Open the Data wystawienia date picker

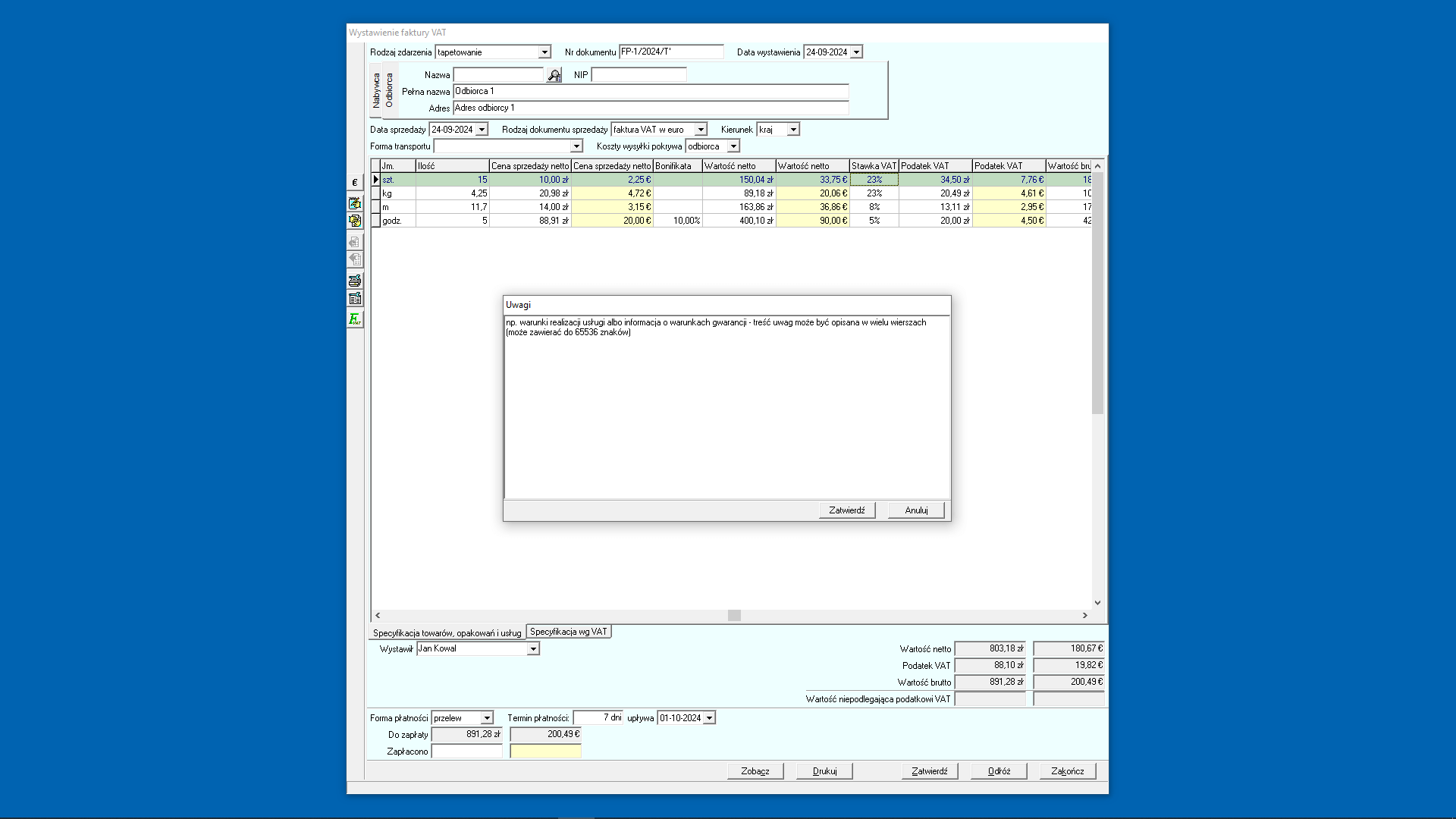coord(856,52)
